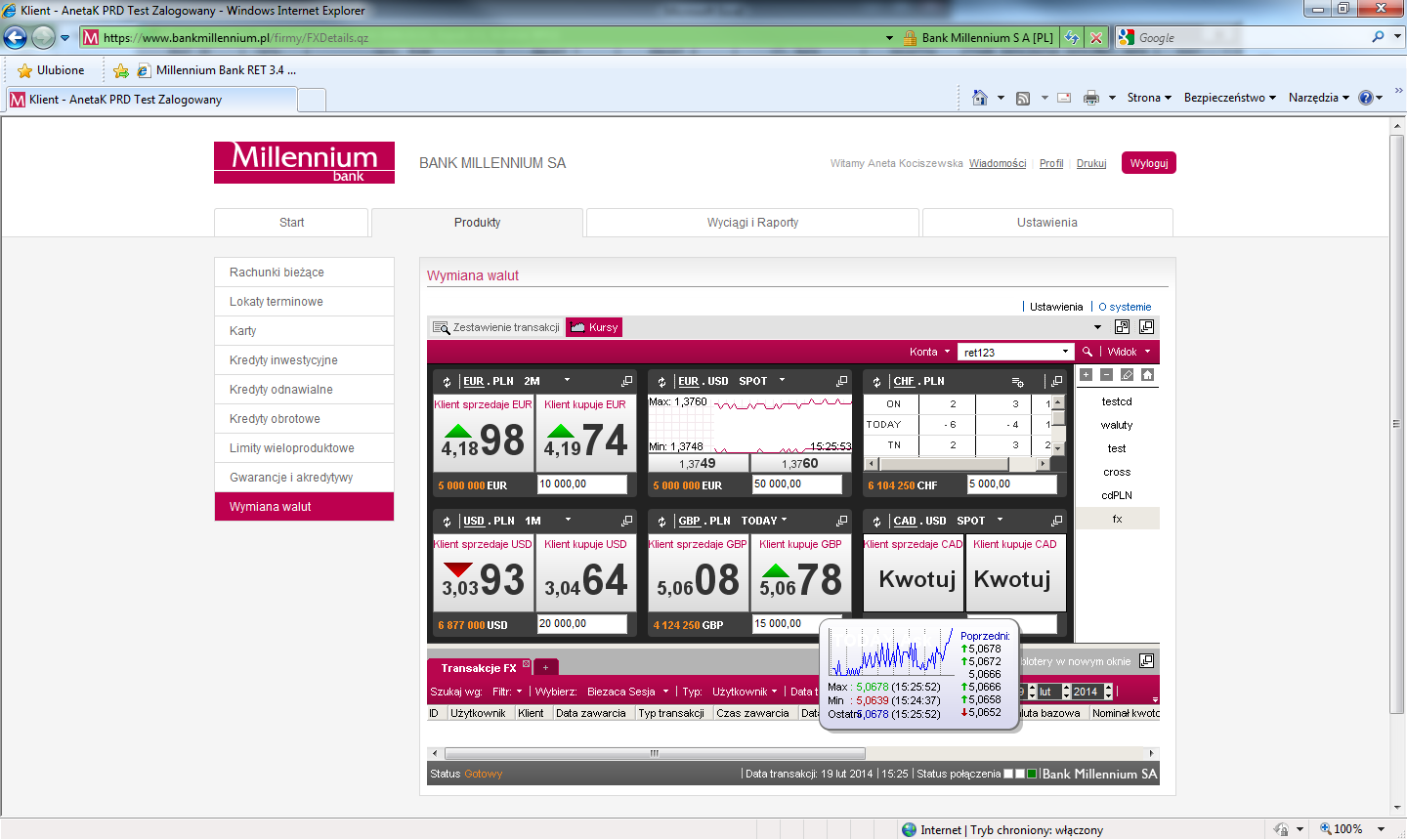Click the refresh icon on CHF.PLN tile
This screenshot has height=840, width=1407.
click(876, 382)
